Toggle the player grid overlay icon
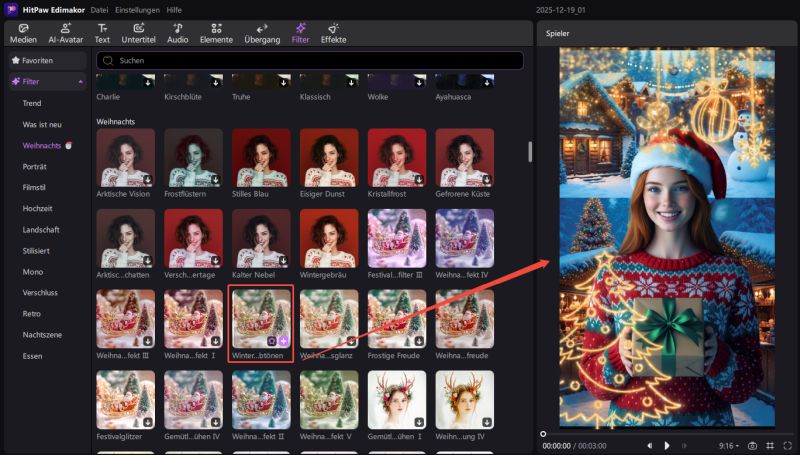The image size is (800, 455). tap(770, 445)
